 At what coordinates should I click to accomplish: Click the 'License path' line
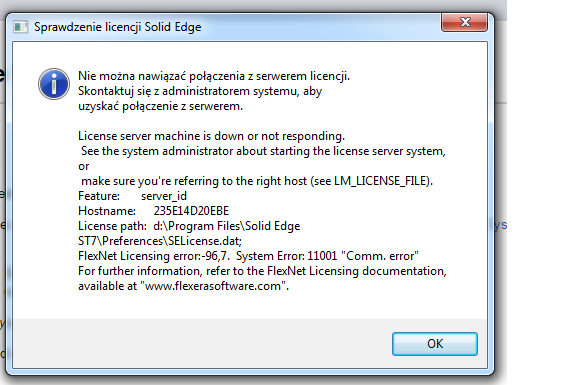coord(189,226)
